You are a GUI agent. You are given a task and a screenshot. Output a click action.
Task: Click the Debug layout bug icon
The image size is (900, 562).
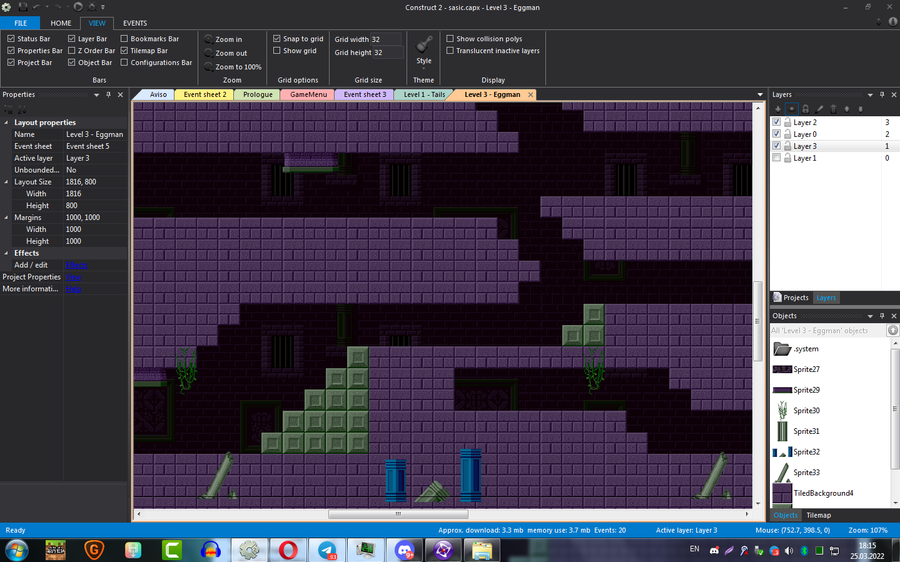point(92,7)
